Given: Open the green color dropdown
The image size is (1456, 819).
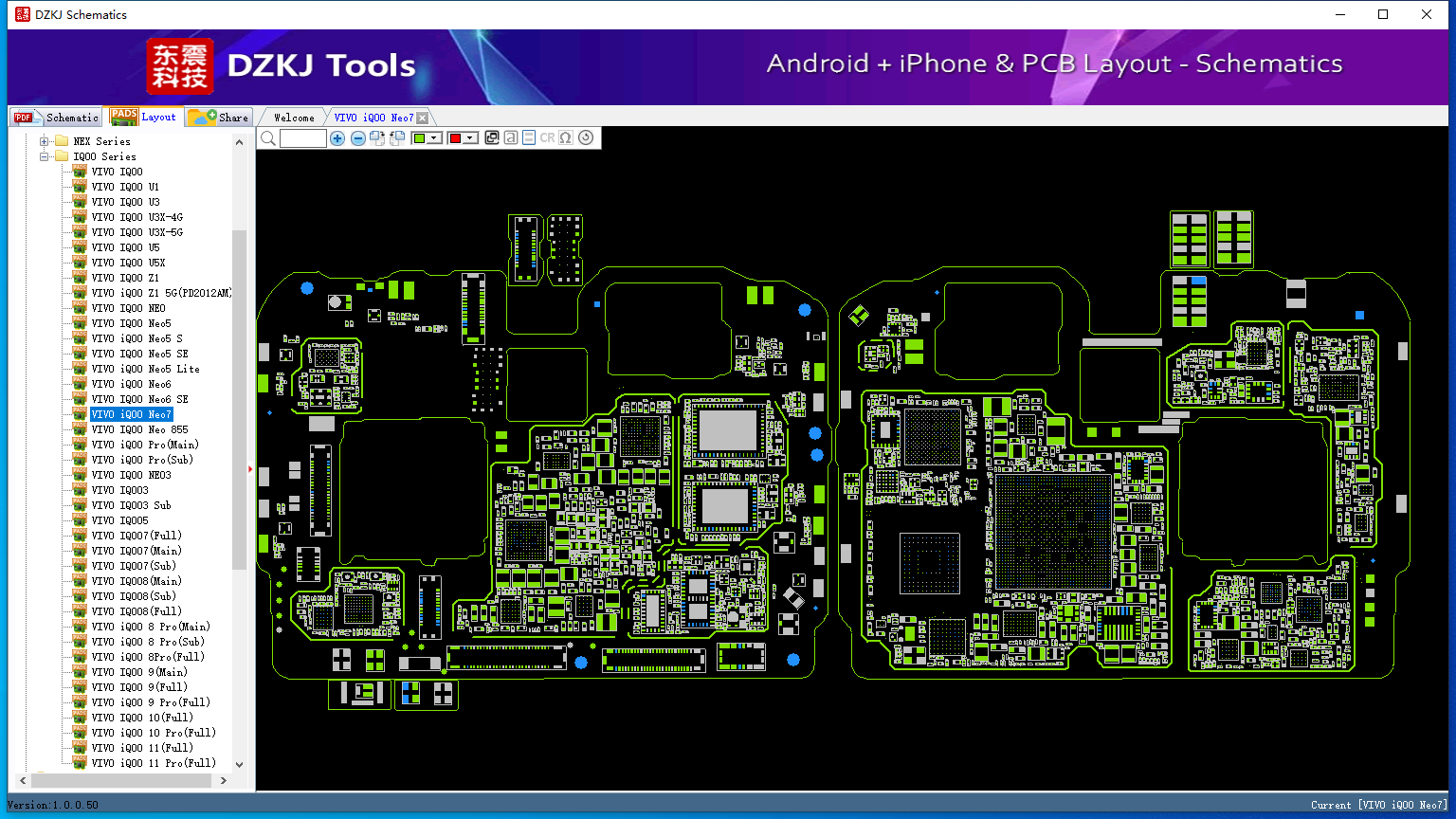Looking at the screenshot, I should tap(434, 138).
